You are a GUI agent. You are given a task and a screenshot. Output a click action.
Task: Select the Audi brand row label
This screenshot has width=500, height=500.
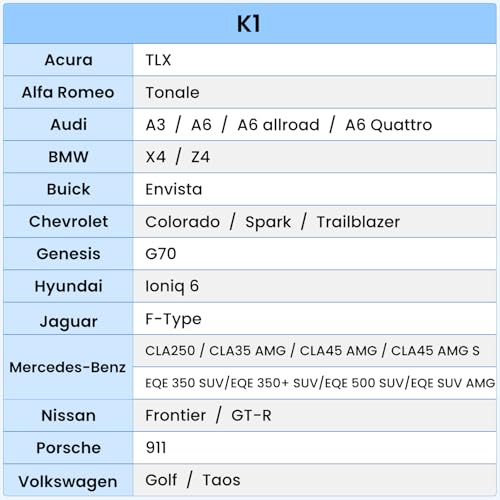68,125
